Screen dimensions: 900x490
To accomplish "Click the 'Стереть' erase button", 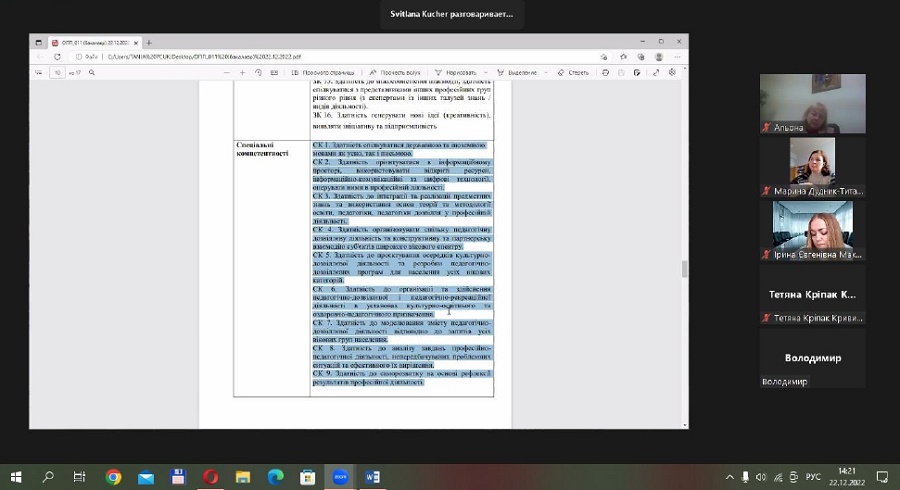I will pos(574,73).
